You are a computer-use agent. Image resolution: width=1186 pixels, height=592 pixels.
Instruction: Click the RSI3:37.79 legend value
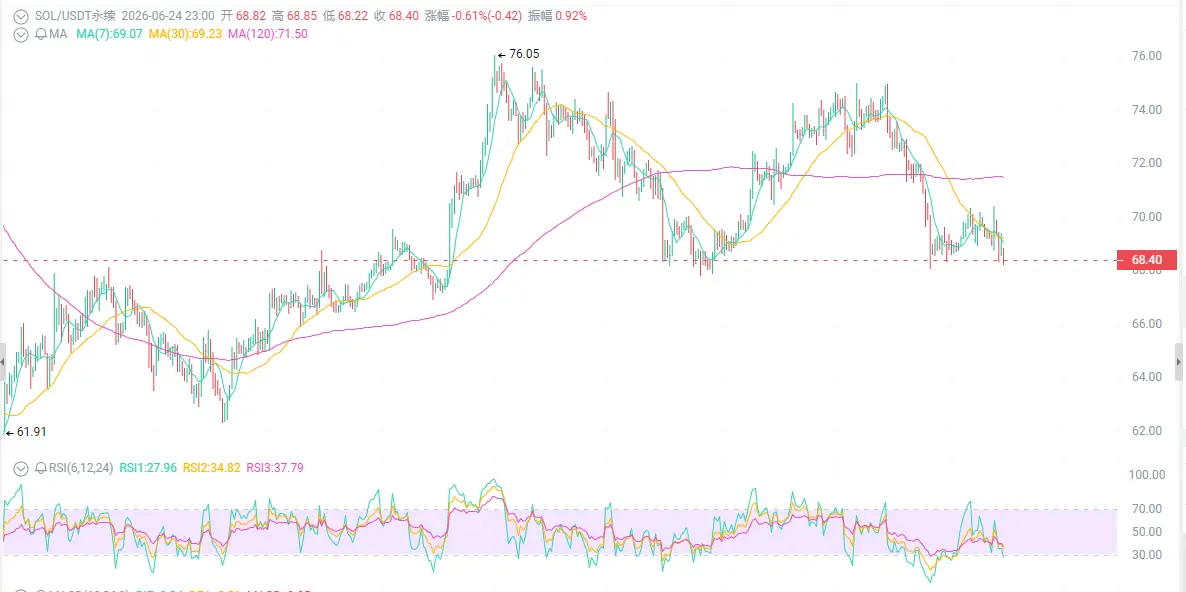[x=275, y=468]
